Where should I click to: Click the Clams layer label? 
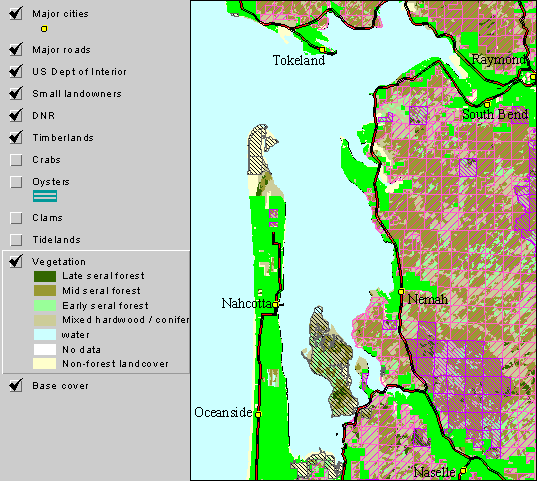[48, 218]
